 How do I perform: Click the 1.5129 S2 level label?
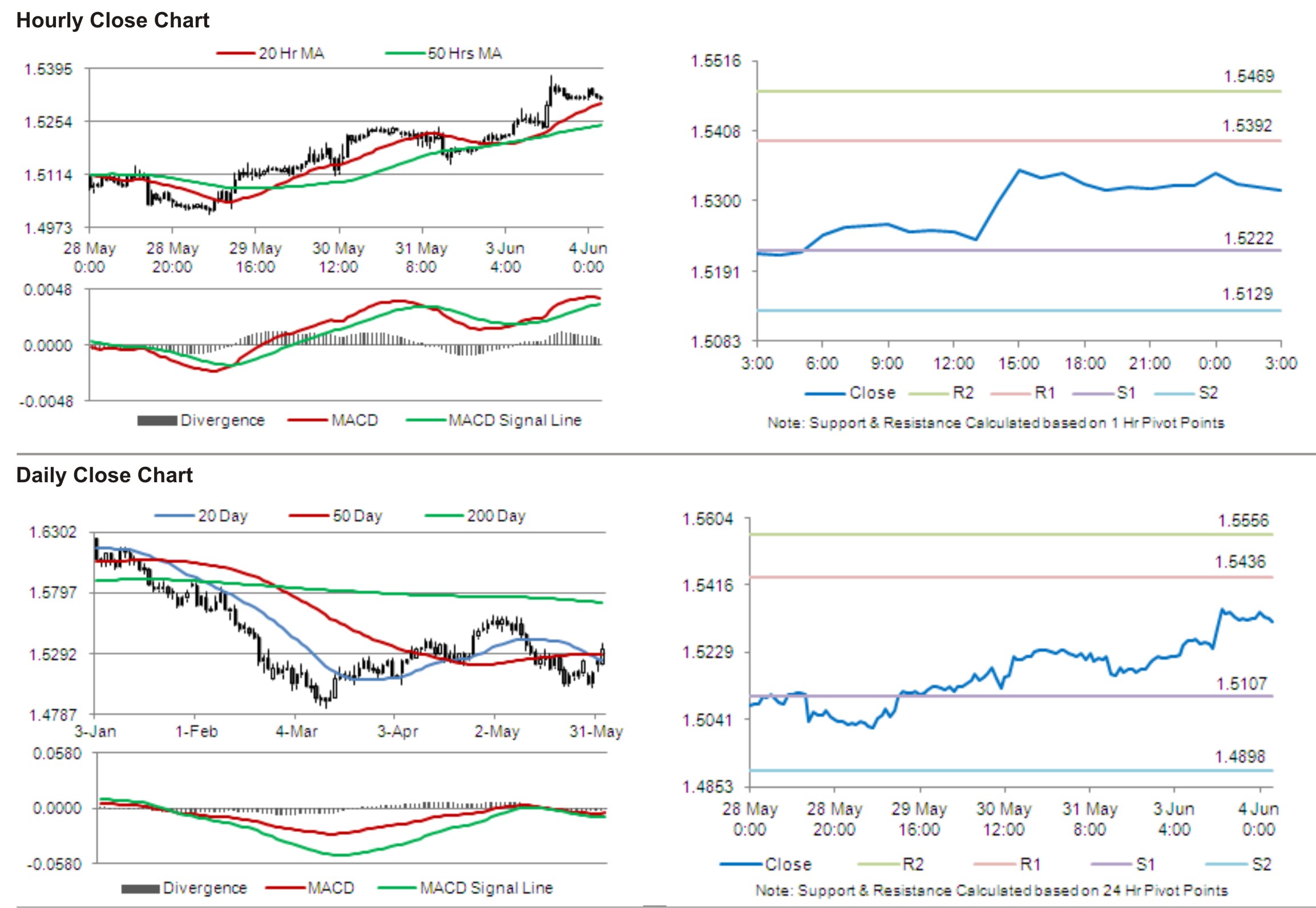point(1247,294)
